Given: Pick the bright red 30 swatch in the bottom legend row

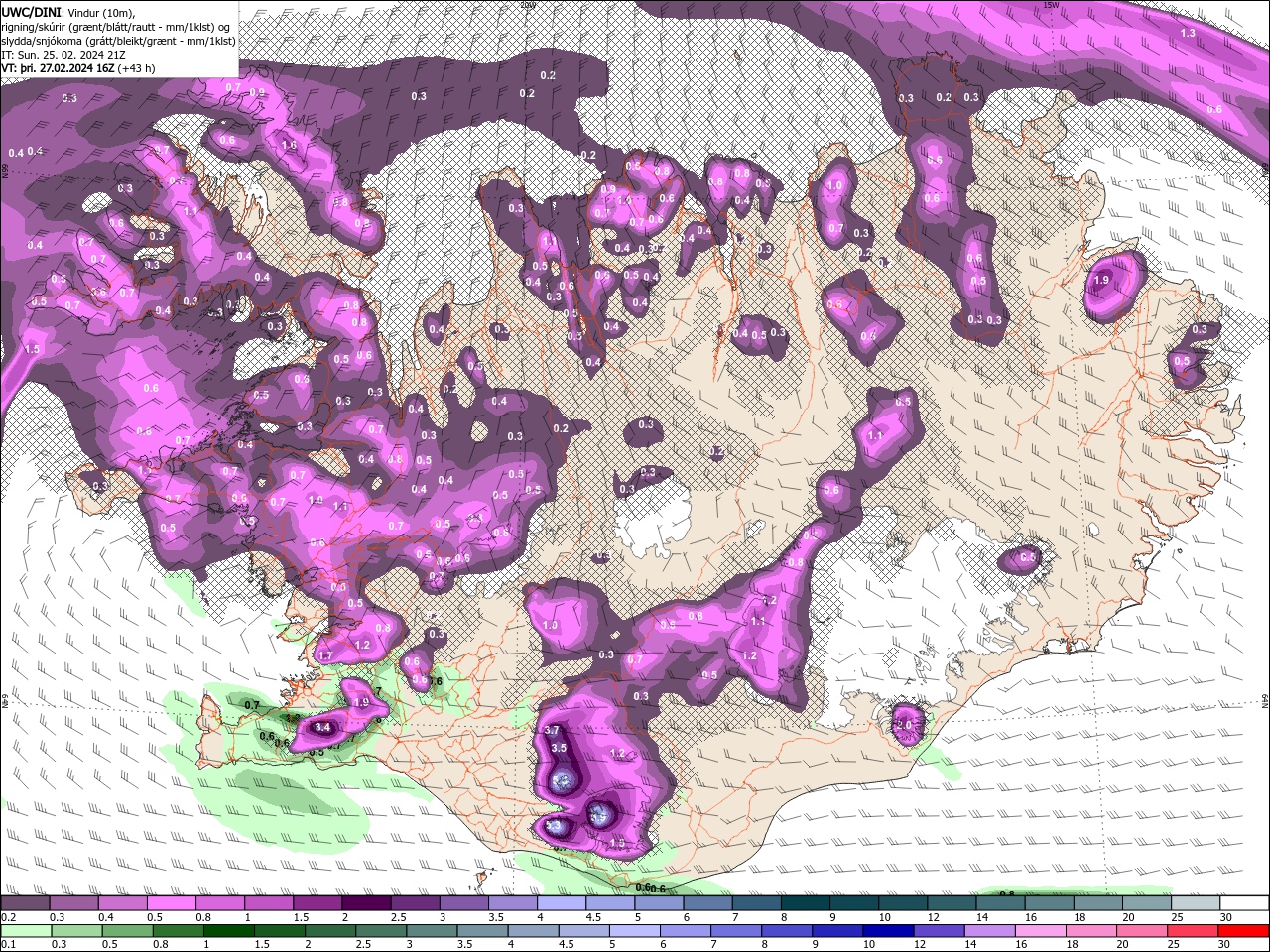Looking at the screenshot, I should point(1244,930).
